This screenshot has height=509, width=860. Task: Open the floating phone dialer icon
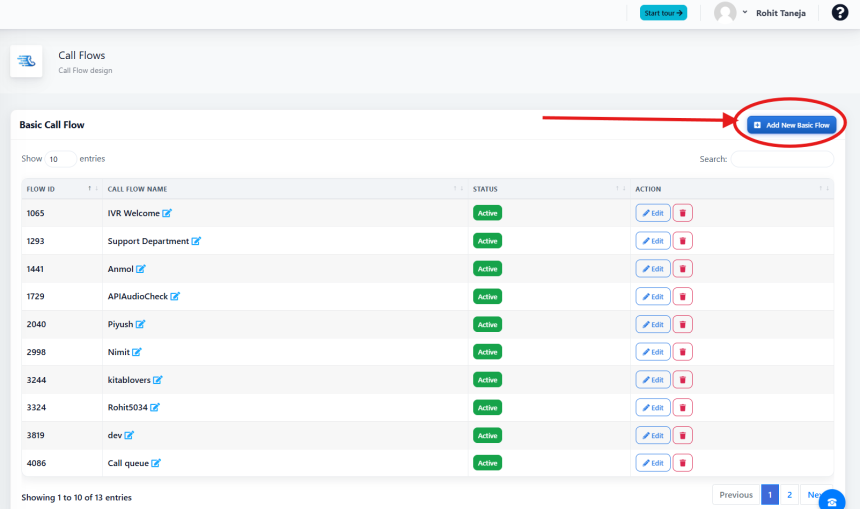click(832, 500)
